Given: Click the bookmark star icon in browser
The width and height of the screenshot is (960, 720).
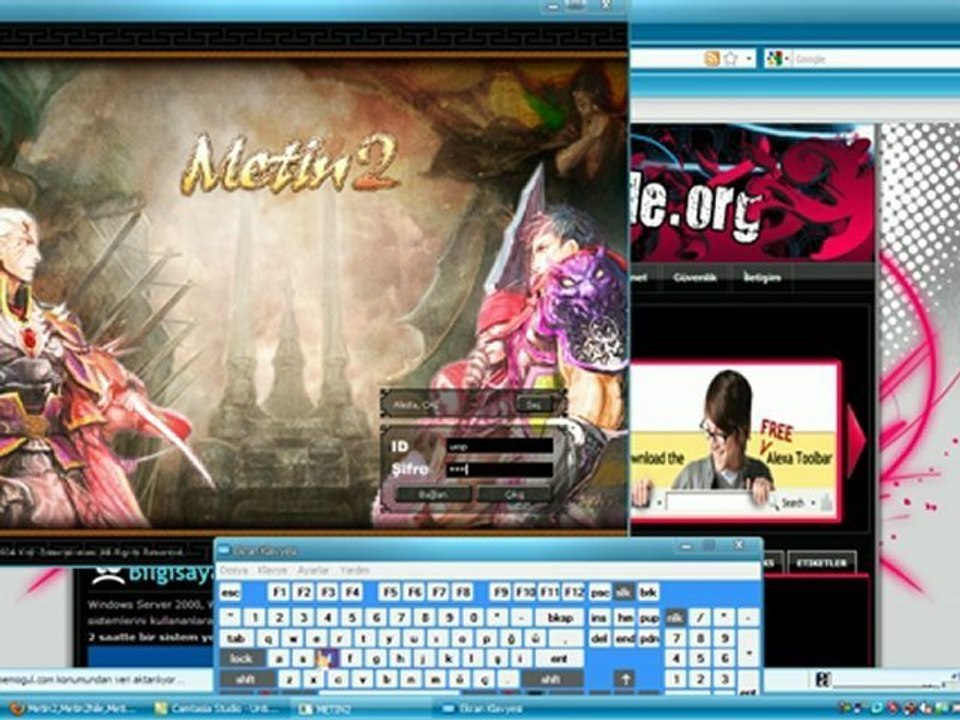Looking at the screenshot, I should click(x=730, y=59).
